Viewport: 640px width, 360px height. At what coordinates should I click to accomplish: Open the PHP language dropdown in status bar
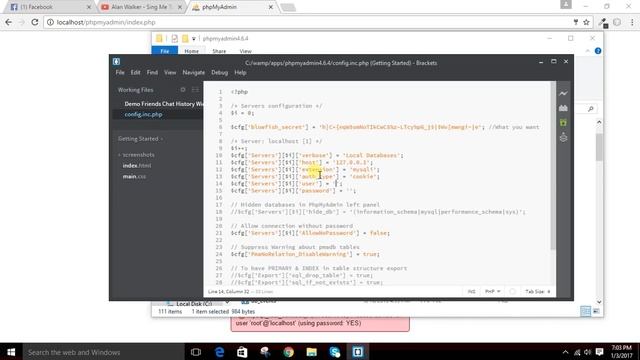point(493,291)
